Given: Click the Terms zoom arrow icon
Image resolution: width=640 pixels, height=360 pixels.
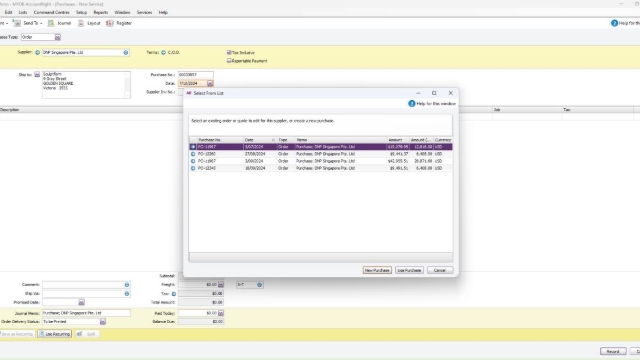Looking at the screenshot, I should click(x=163, y=52).
